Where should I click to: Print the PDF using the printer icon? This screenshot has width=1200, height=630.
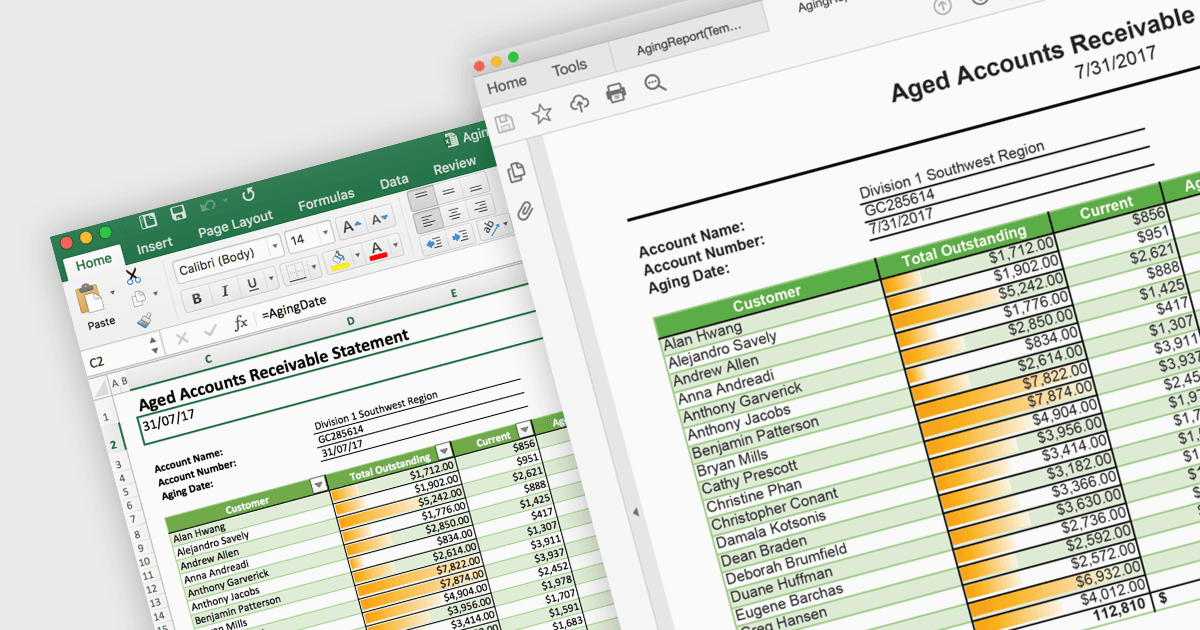click(616, 93)
